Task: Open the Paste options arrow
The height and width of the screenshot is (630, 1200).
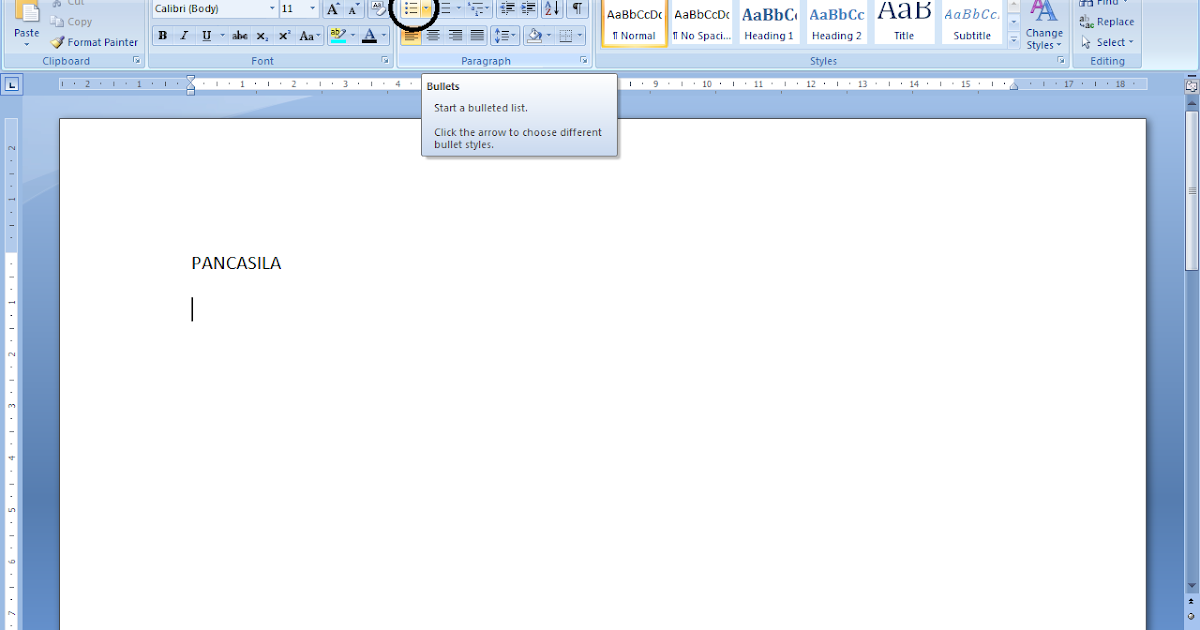Action: click(x=27, y=45)
